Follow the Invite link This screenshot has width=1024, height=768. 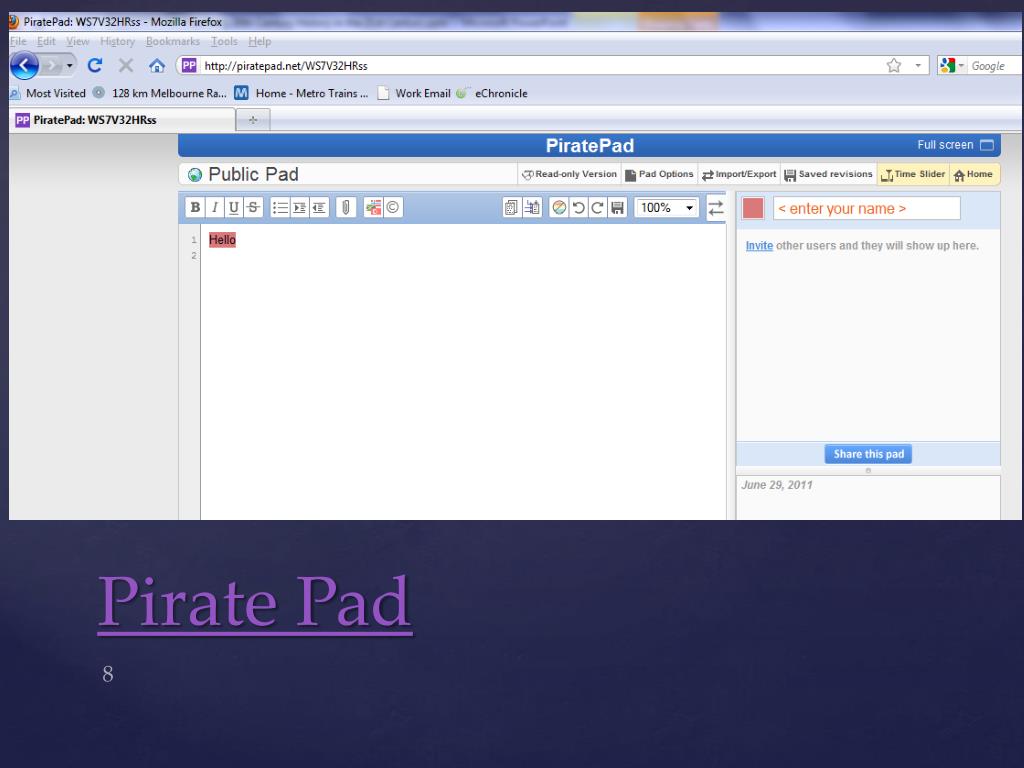point(759,246)
